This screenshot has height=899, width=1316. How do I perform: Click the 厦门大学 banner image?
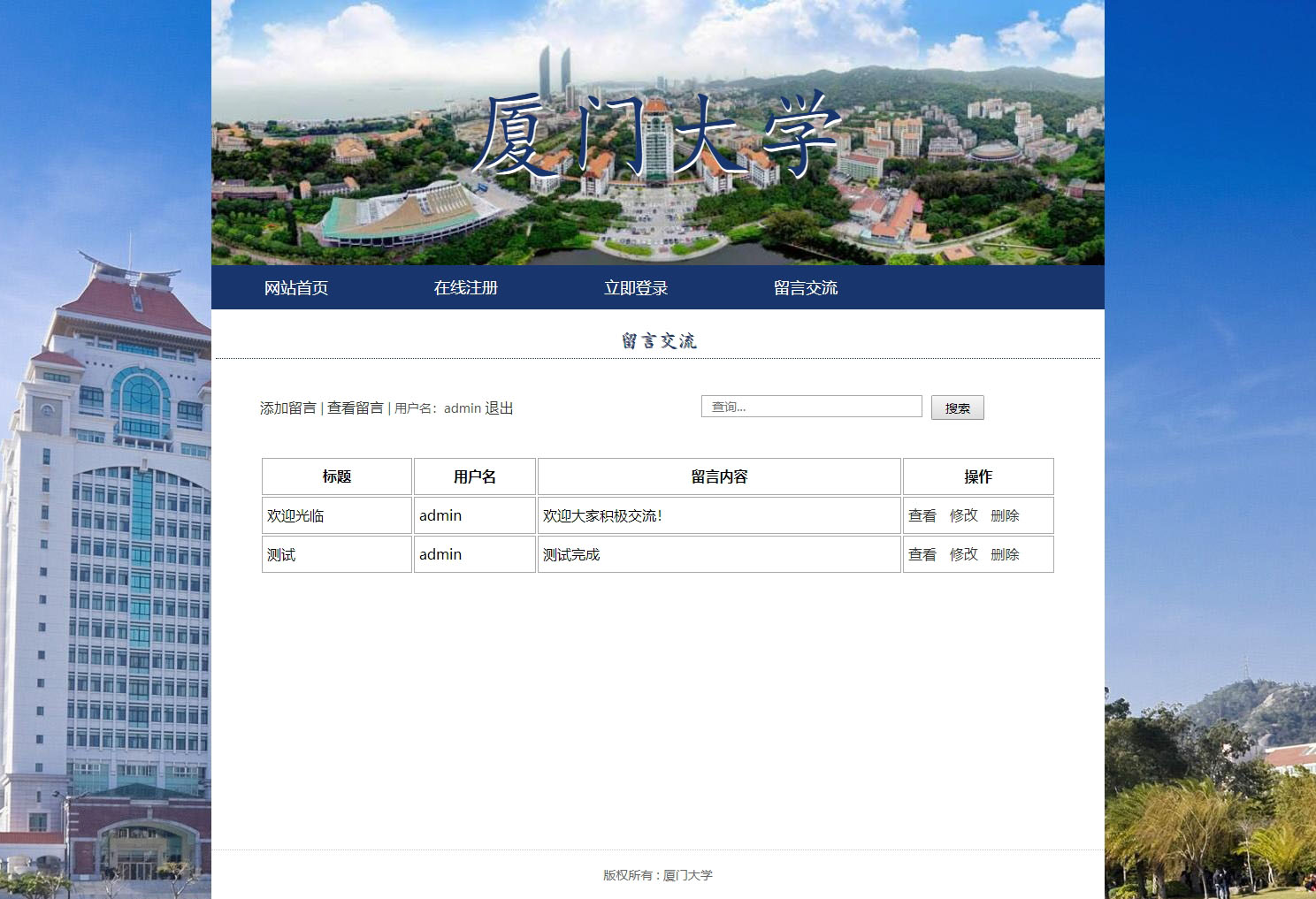click(658, 133)
